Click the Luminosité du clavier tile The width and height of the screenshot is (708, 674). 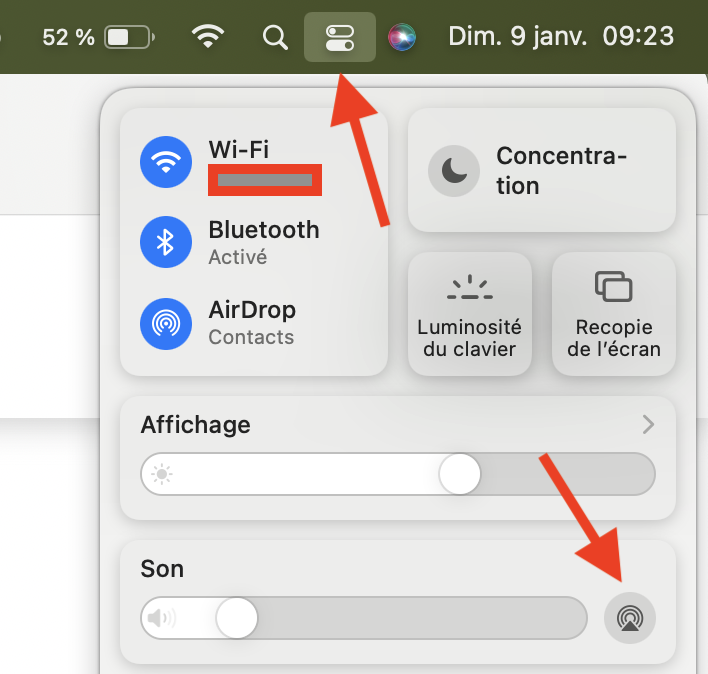[470, 314]
